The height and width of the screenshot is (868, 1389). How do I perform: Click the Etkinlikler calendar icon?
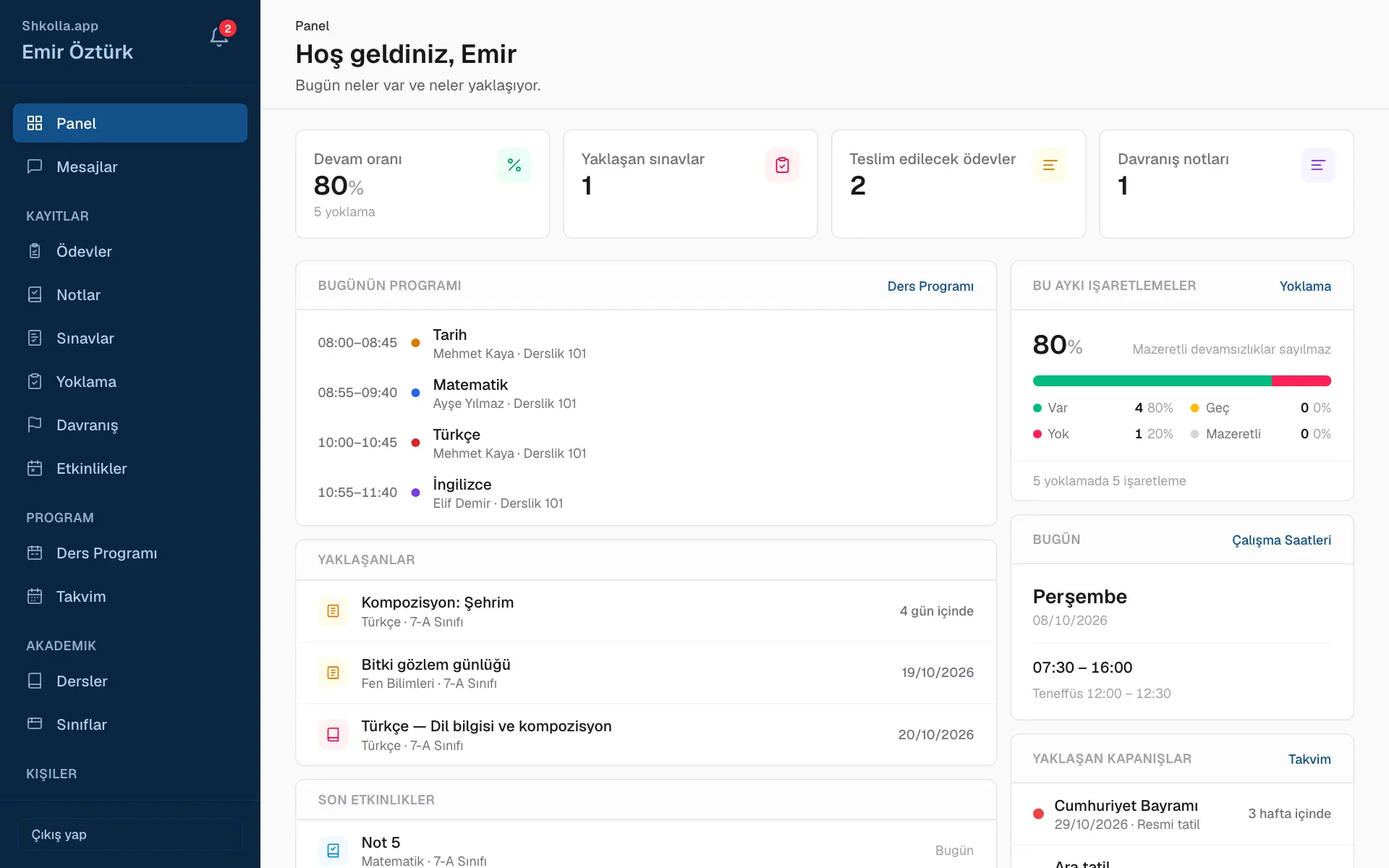coord(35,468)
